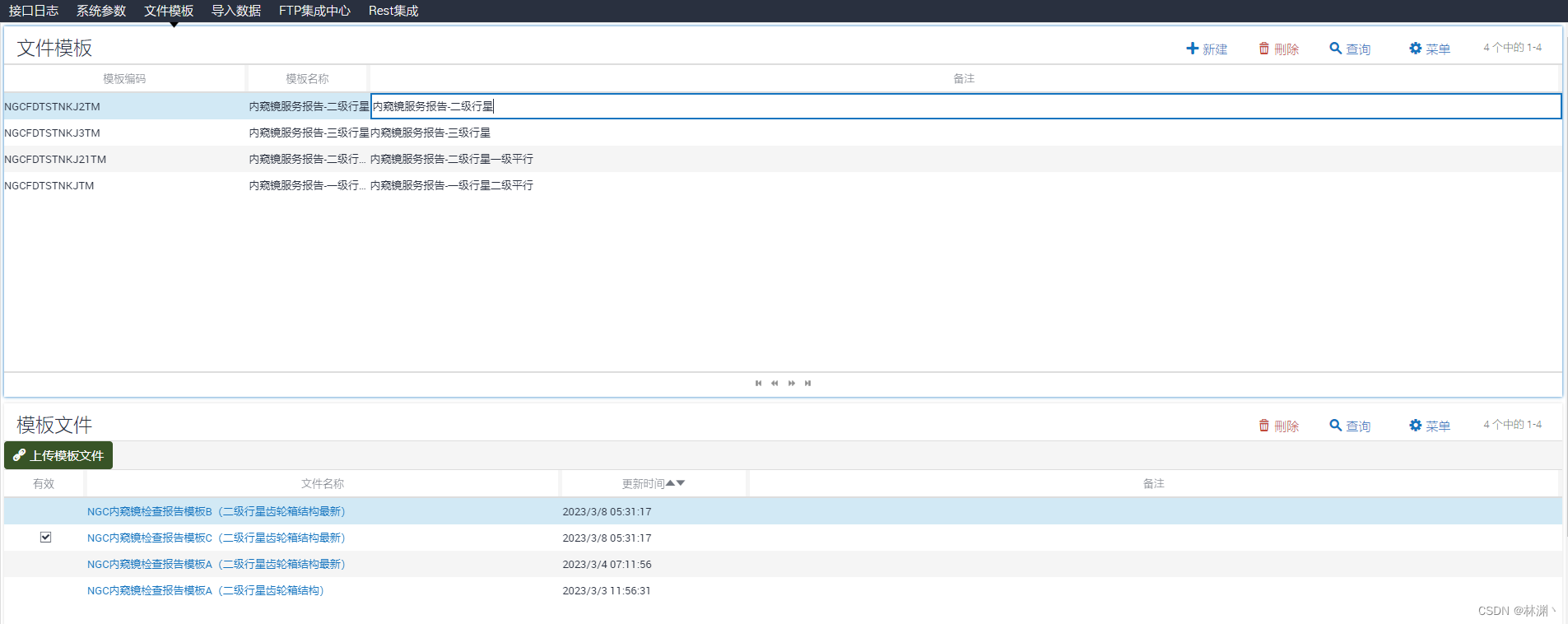Open the Rest集成 tab
This screenshot has height=624, width=1568.
click(x=393, y=11)
